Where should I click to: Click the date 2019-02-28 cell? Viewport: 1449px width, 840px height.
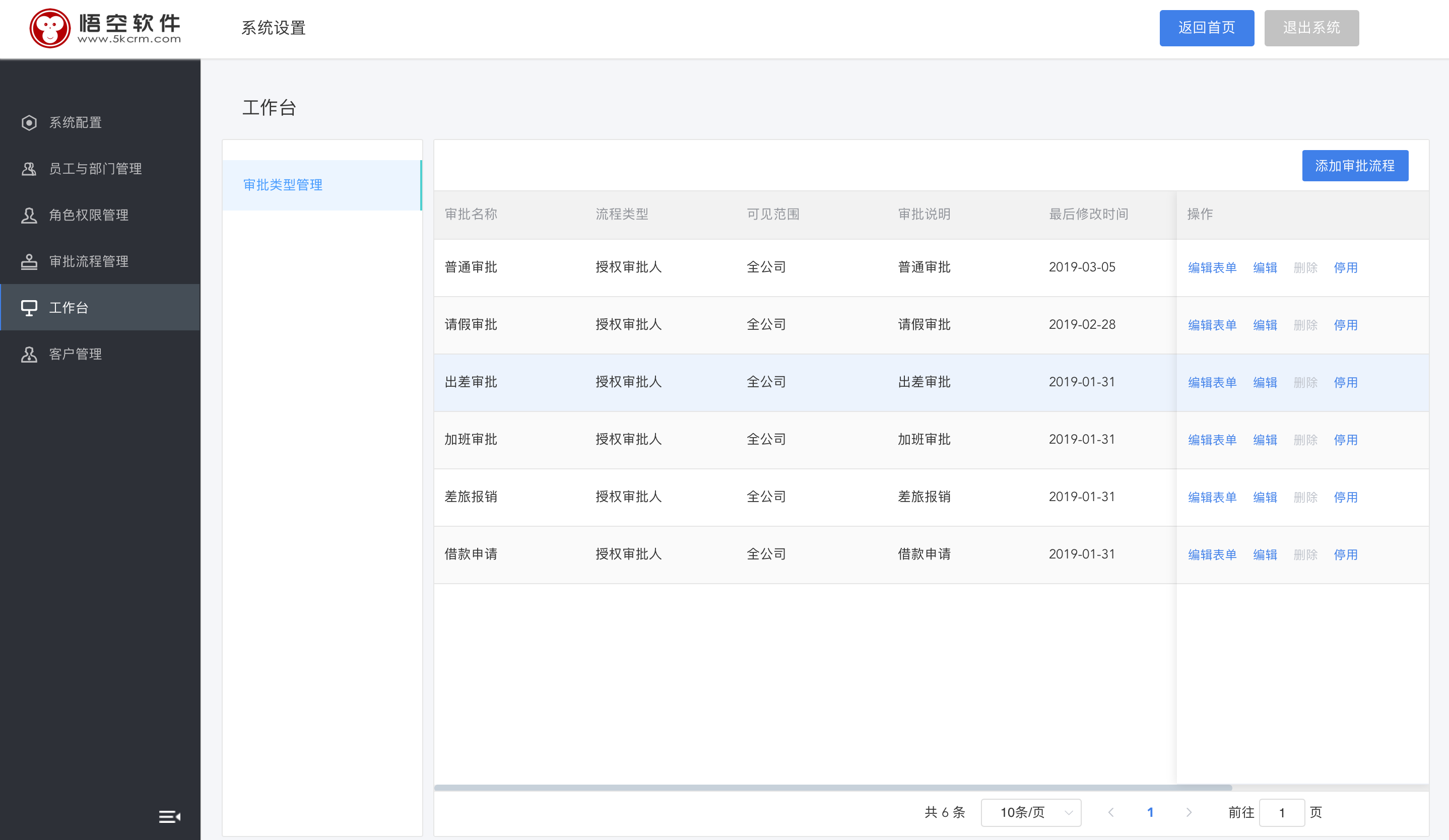[x=1082, y=325]
